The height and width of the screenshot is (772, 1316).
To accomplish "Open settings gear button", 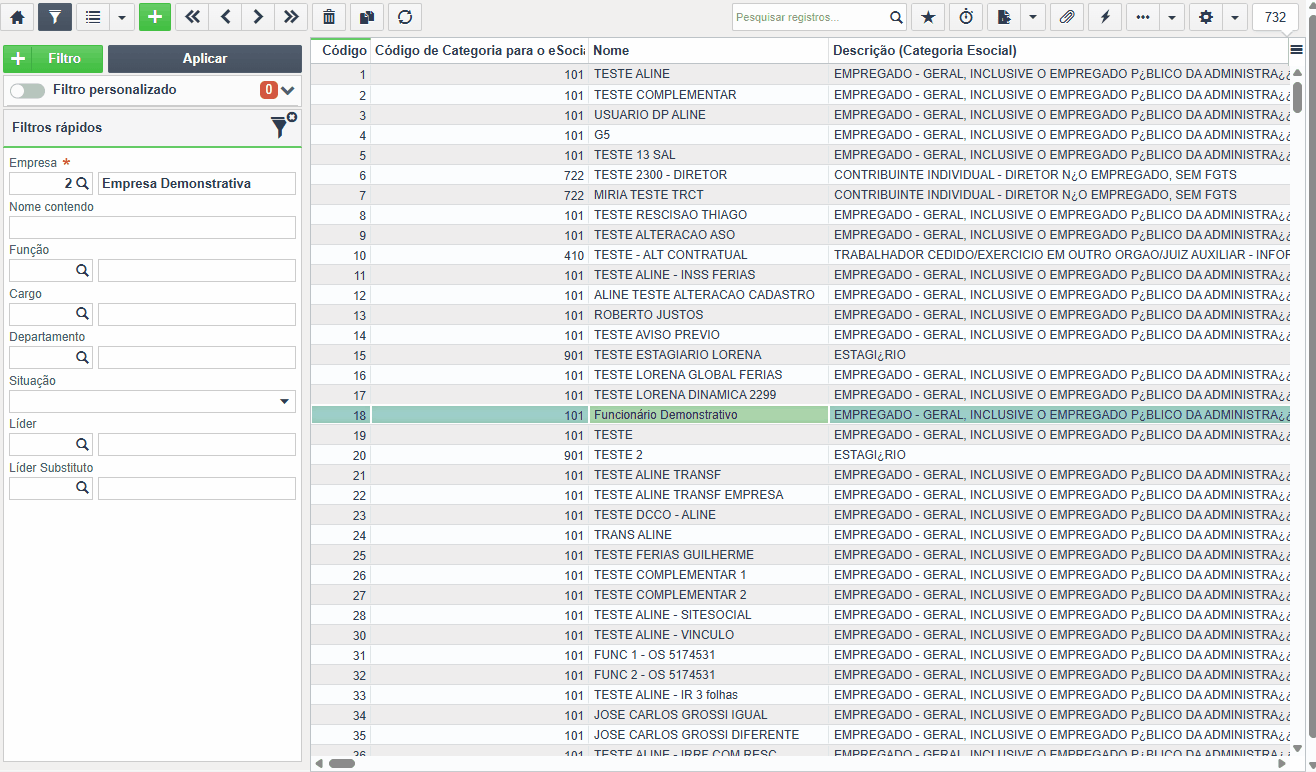I will click(x=1206, y=17).
